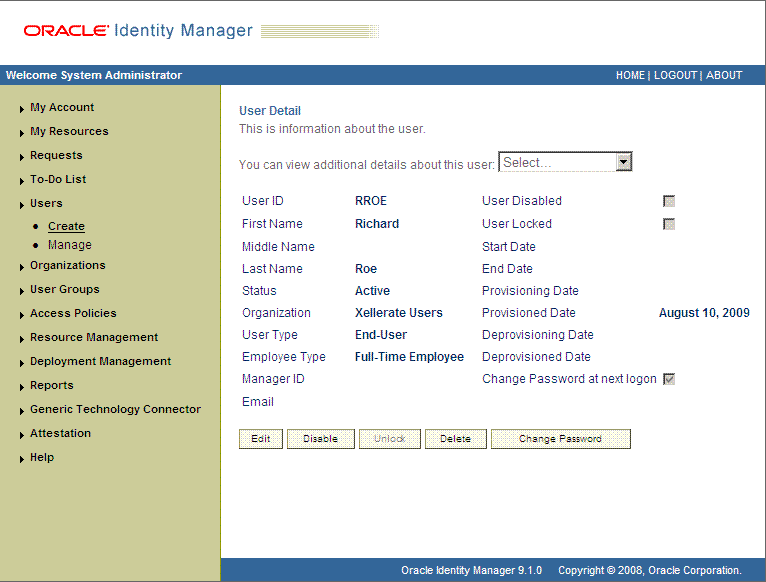This screenshot has width=766, height=582.
Task: Expand the Attestation arrow
Action: coord(21,434)
